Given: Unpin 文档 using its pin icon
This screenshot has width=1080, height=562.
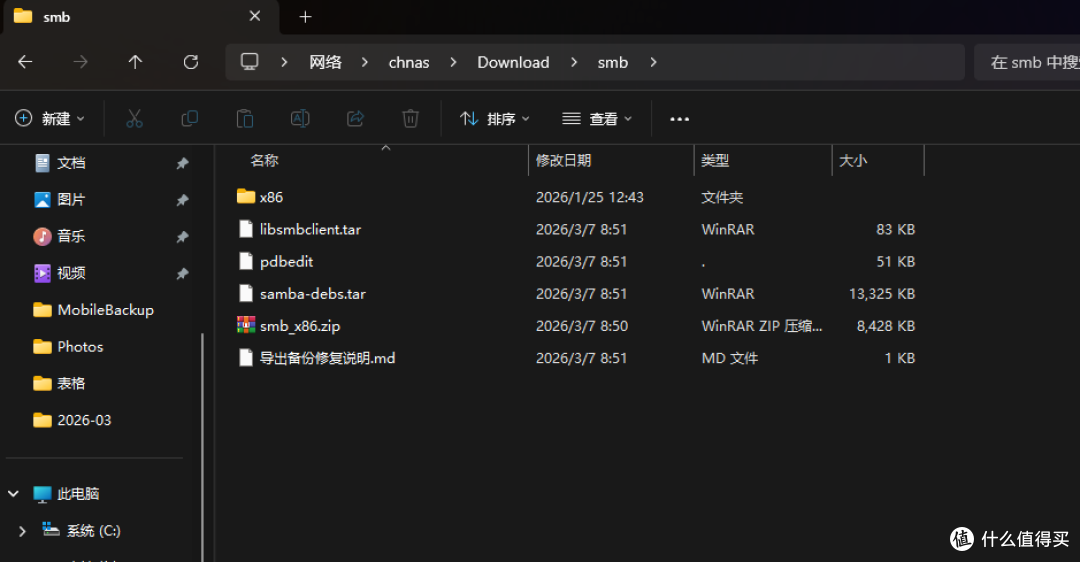Looking at the screenshot, I should tap(182, 163).
